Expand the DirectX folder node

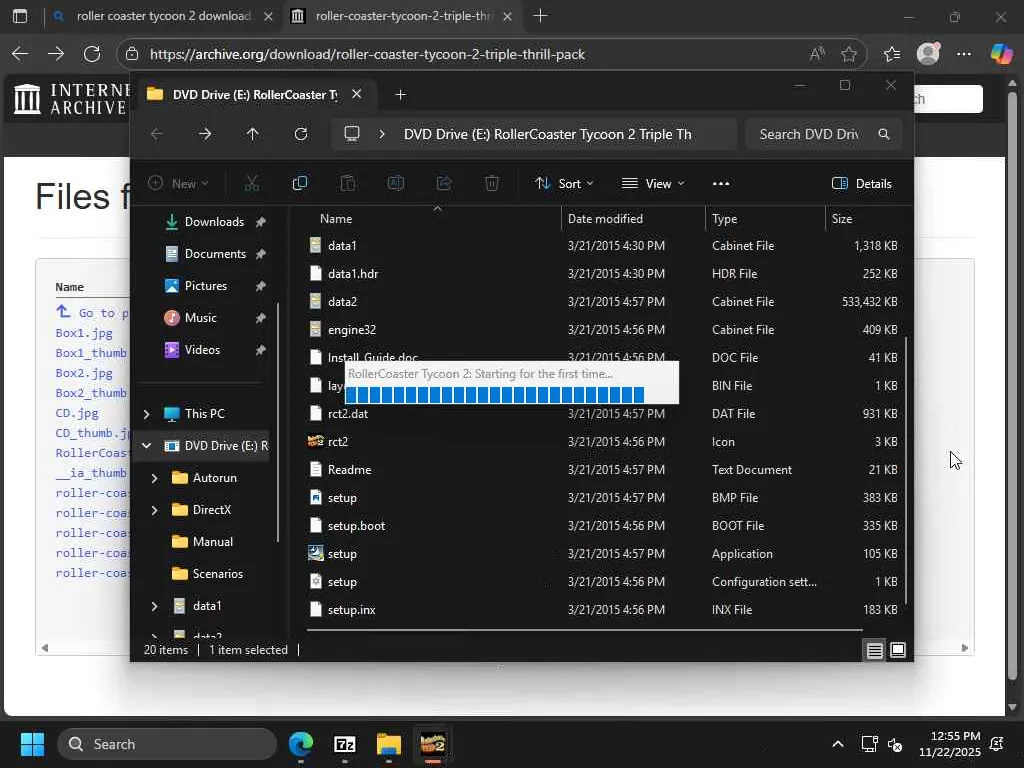[x=154, y=510]
